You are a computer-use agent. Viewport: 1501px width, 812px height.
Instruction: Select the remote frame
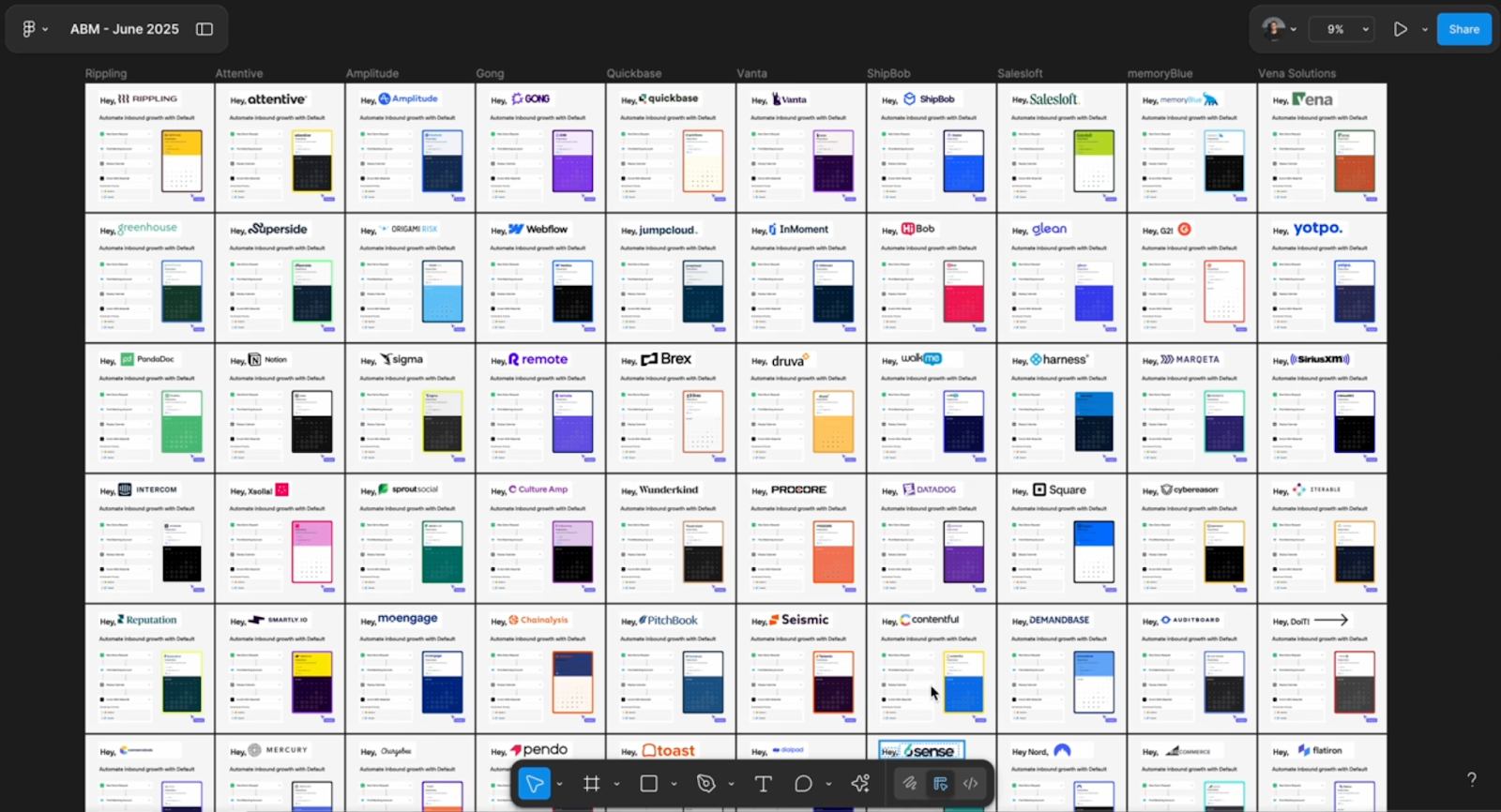pos(540,408)
